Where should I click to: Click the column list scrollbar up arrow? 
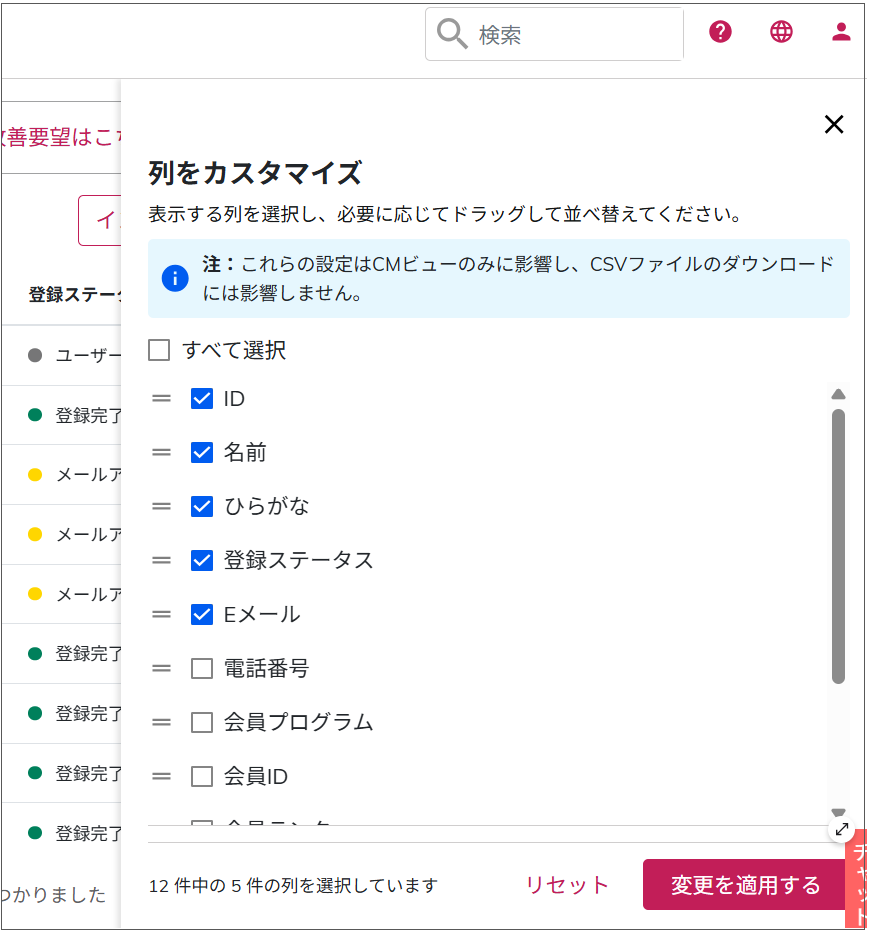click(x=838, y=395)
